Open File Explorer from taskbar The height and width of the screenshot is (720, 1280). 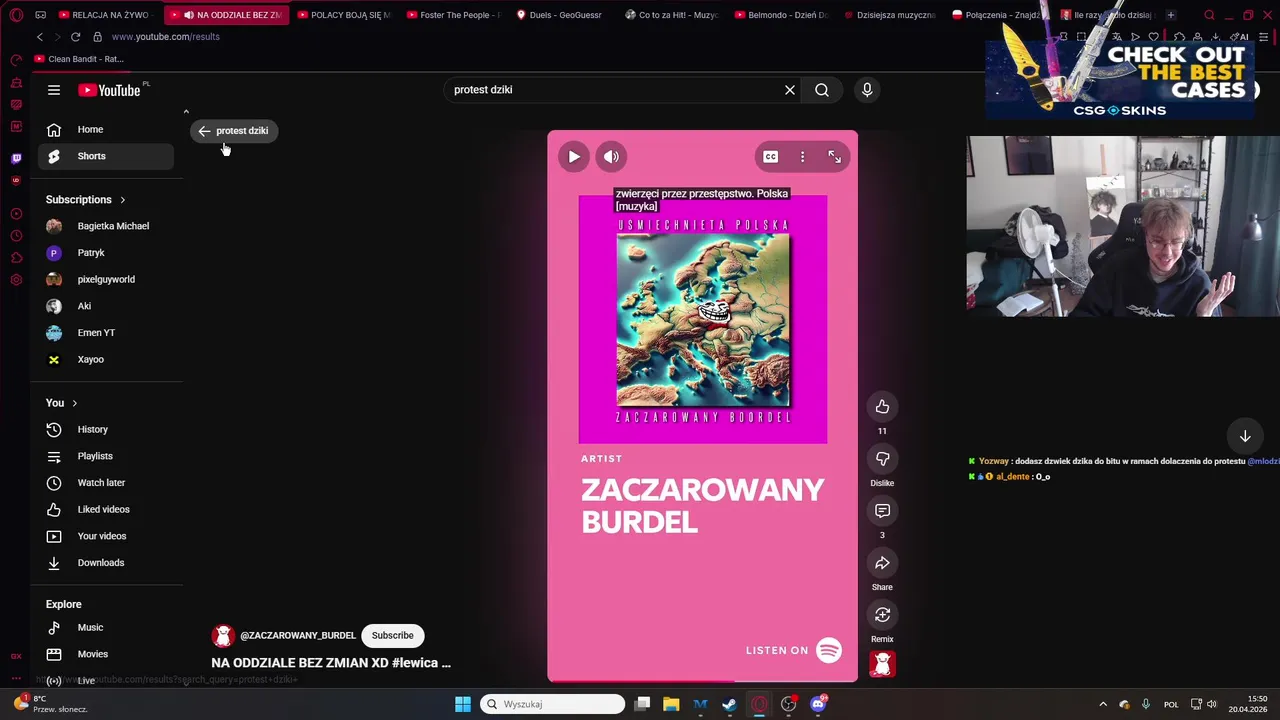671,704
